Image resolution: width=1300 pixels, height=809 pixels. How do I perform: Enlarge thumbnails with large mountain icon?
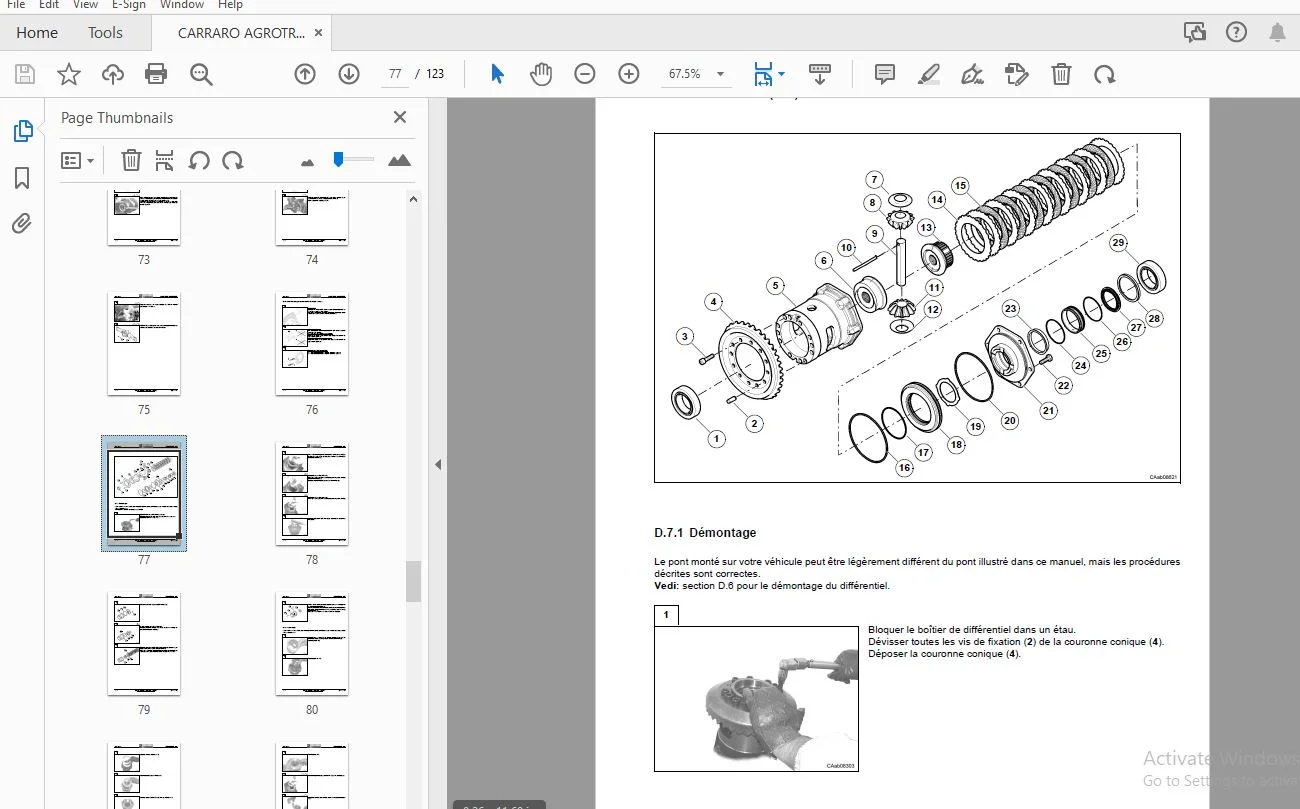point(399,160)
